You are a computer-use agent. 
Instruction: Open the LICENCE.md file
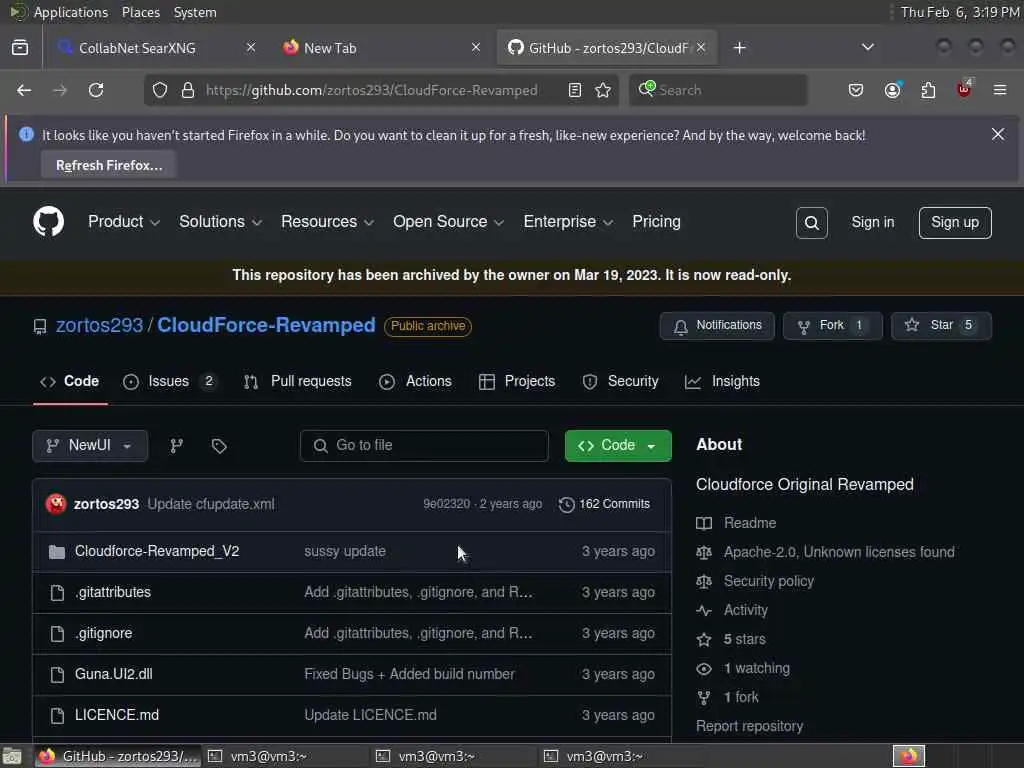point(117,715)
